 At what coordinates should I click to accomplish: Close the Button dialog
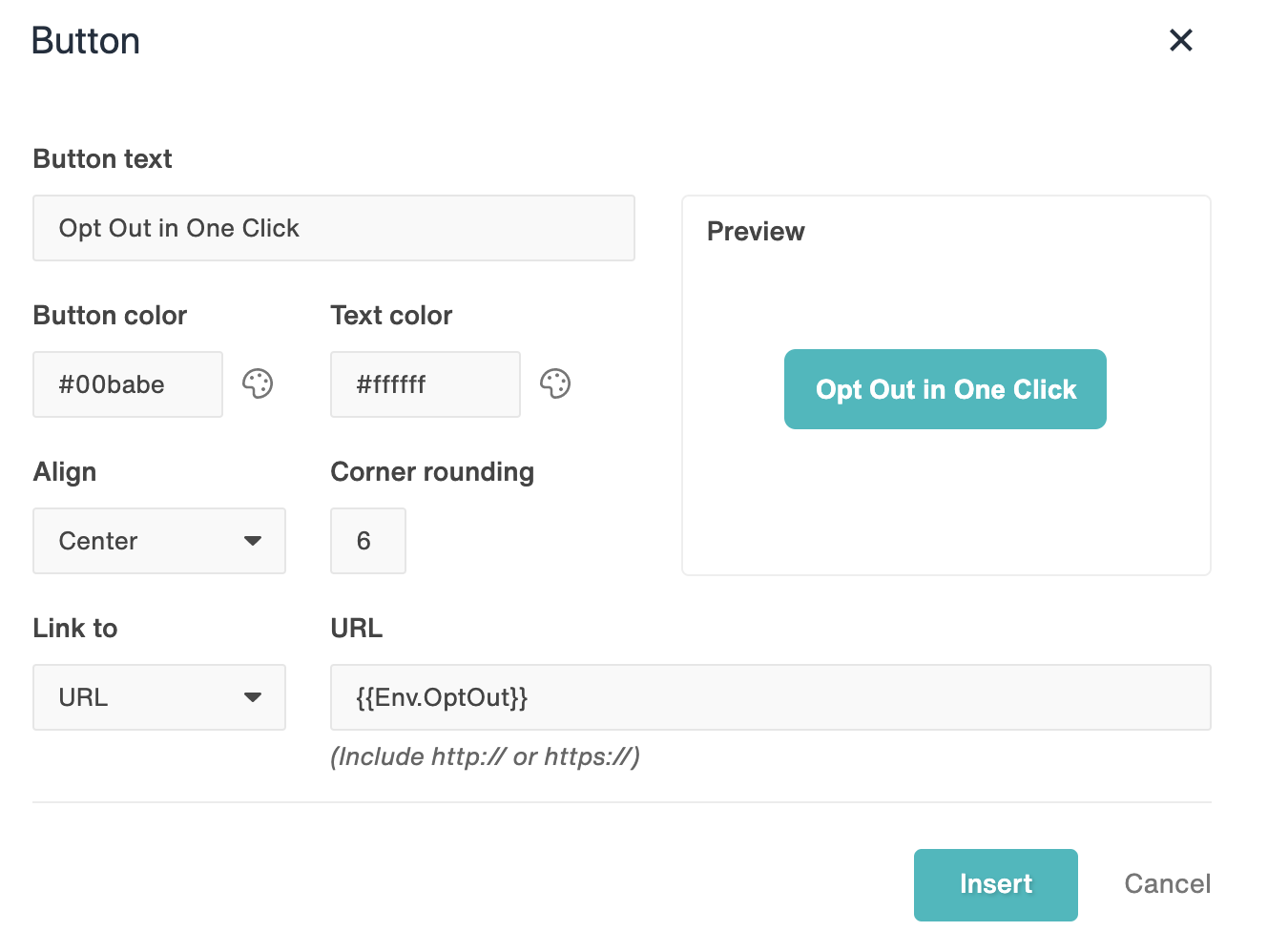click(1180, 40)
